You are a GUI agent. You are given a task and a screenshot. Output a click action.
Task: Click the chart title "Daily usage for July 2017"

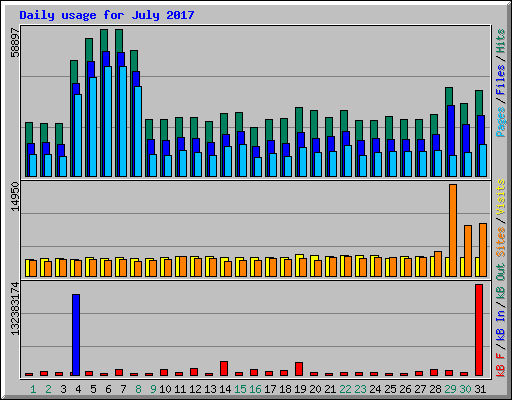click(107, 15)
